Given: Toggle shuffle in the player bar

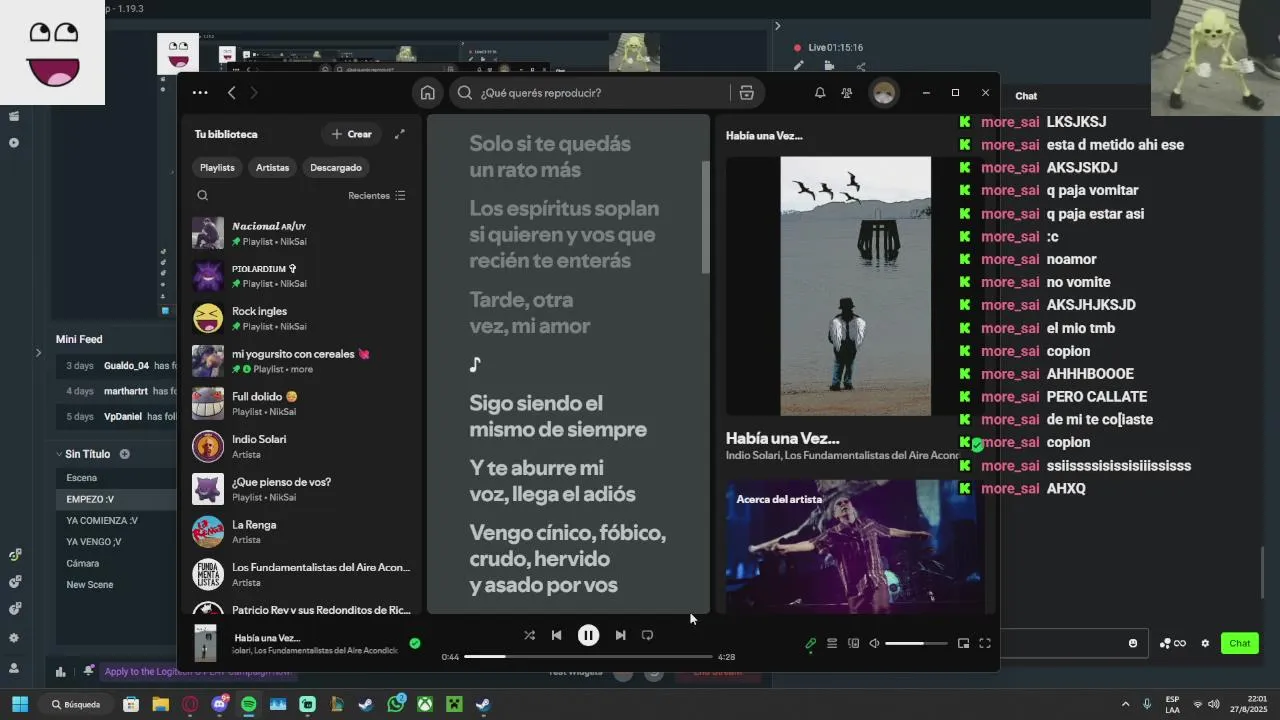Looking at the screenshot, I should [x=529, y=635].
